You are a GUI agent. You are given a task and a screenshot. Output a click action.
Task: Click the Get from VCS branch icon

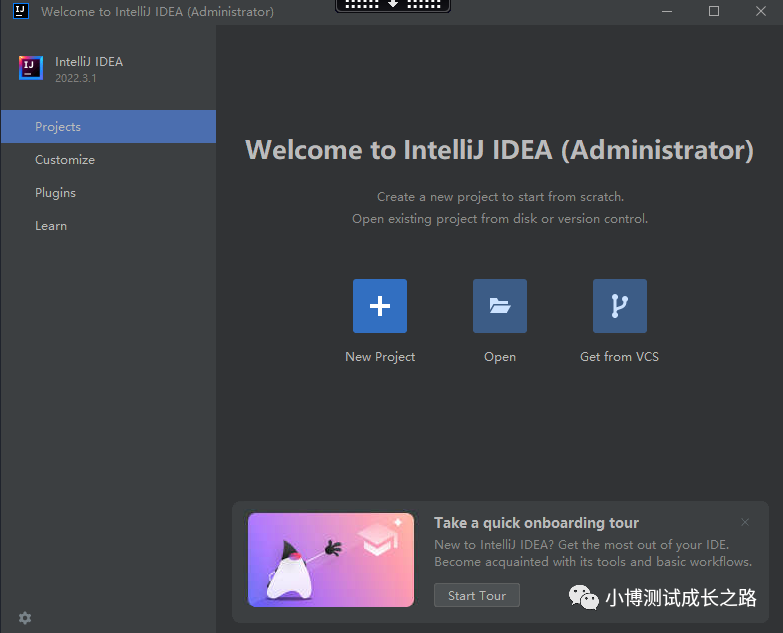620,306
